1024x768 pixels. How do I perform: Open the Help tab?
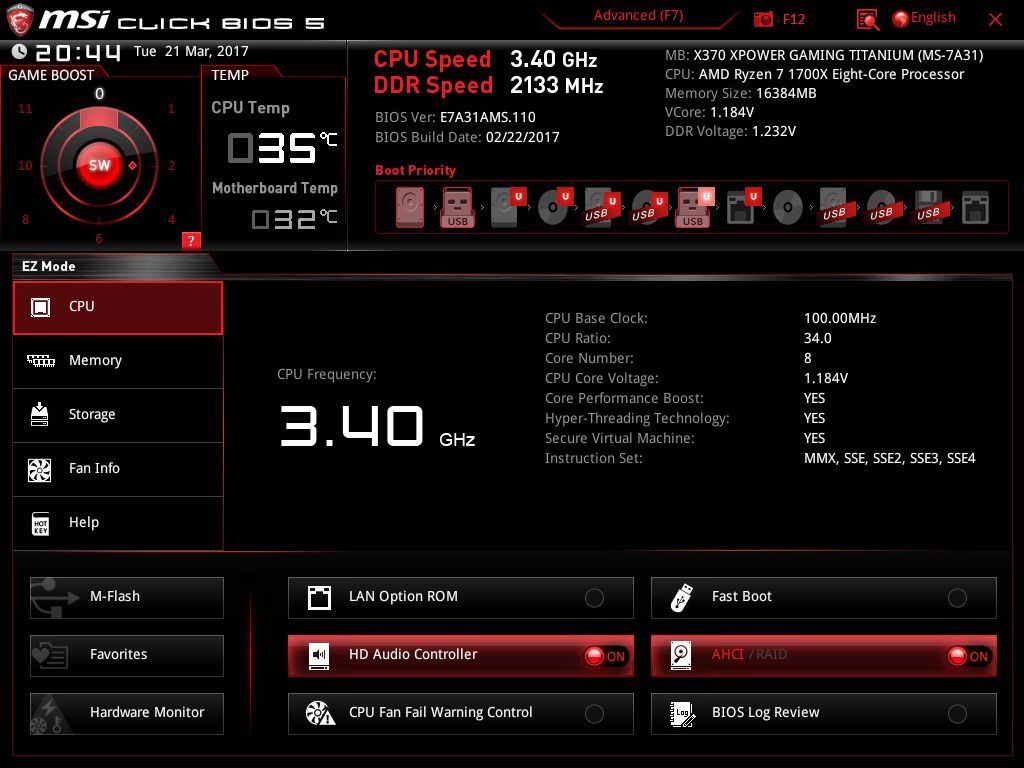pyautogui.click(x=118, y=523)
